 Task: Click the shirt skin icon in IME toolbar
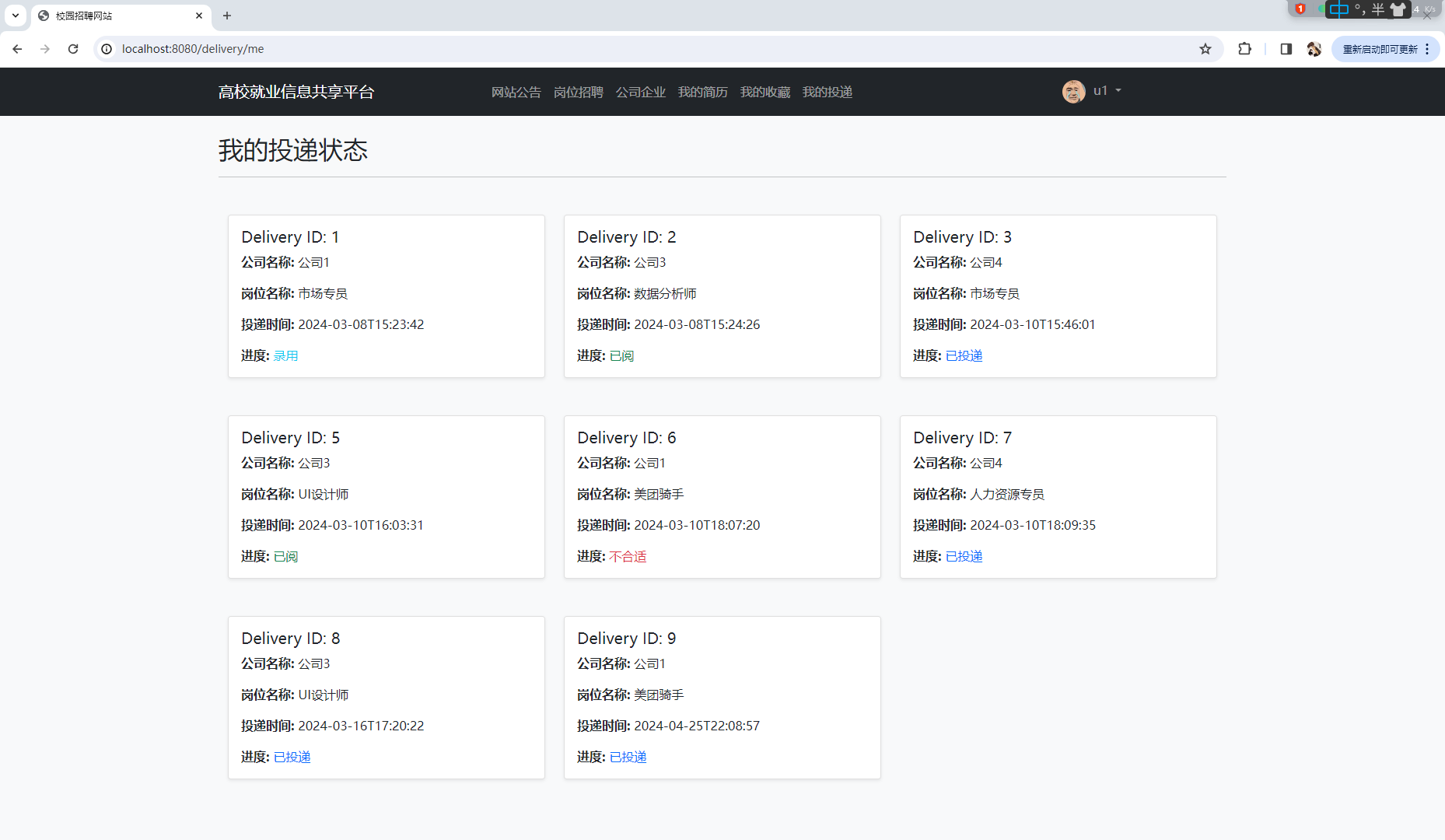click(x=1398, y=9)
